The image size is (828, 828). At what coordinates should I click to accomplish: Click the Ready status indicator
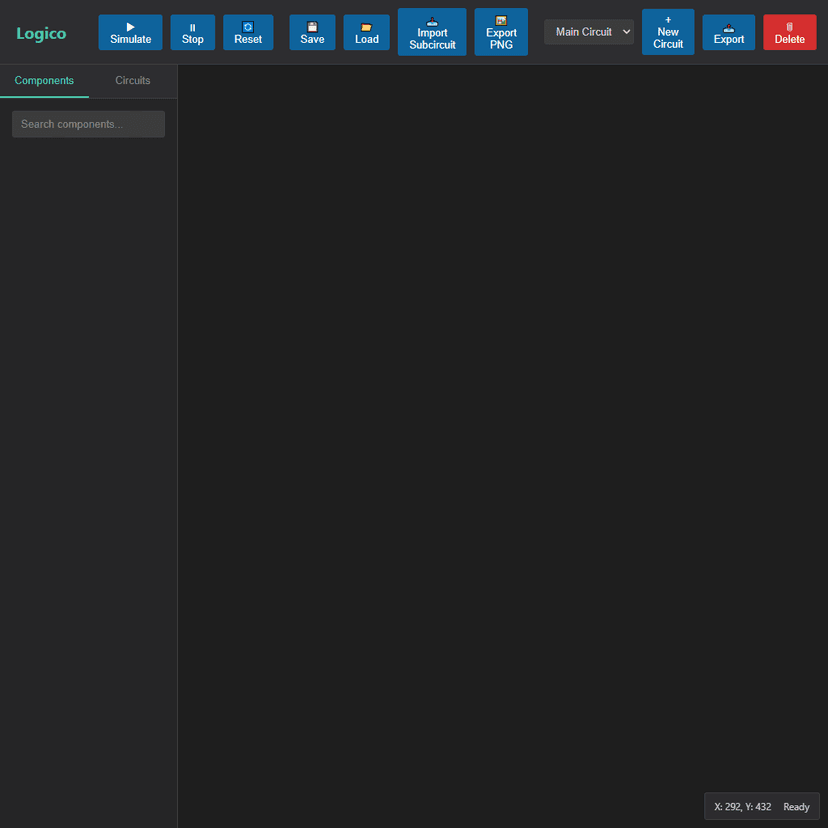796,806
